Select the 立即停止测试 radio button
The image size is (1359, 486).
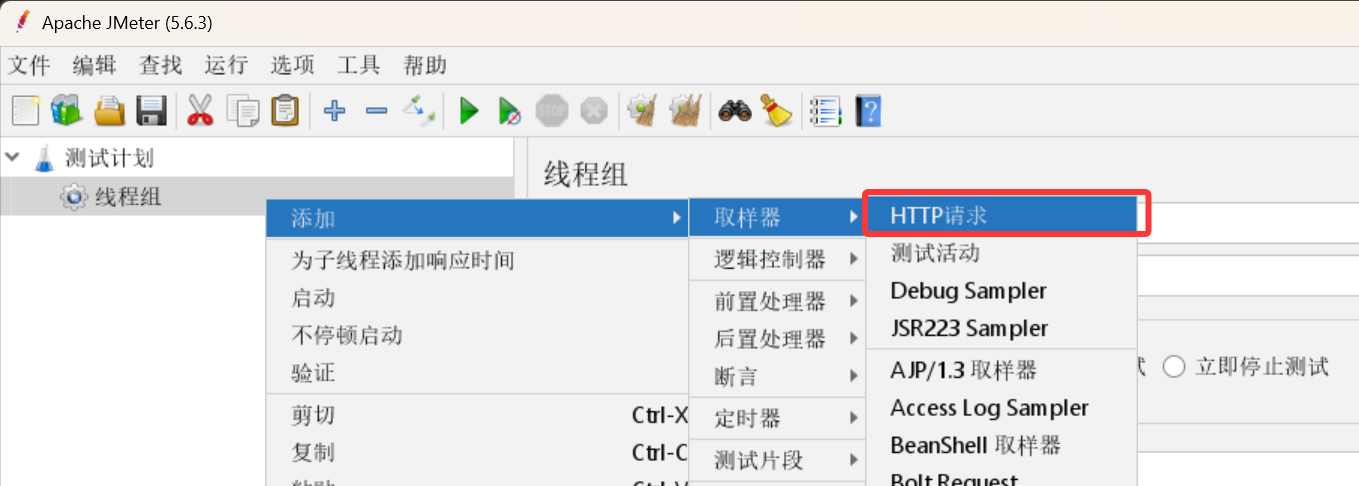click(1173, 367)
